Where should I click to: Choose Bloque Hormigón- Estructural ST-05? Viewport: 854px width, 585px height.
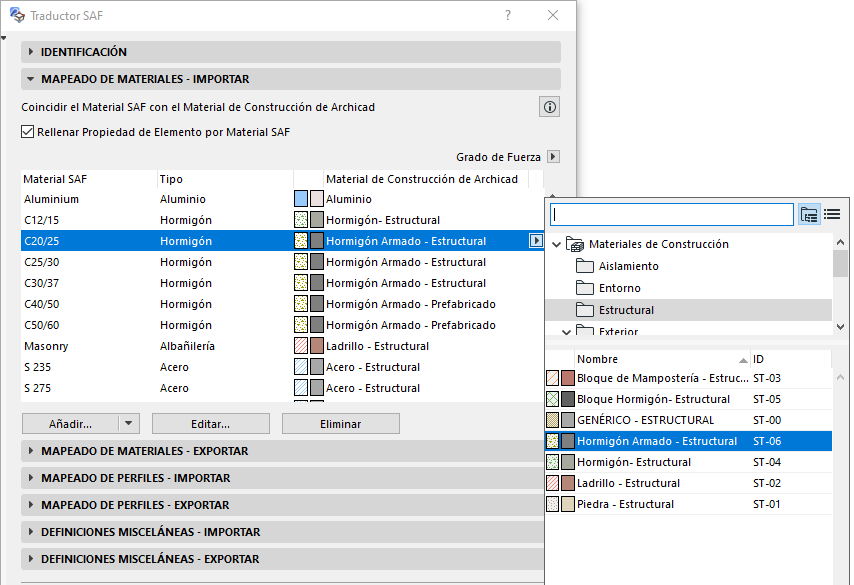pos(688,399)
